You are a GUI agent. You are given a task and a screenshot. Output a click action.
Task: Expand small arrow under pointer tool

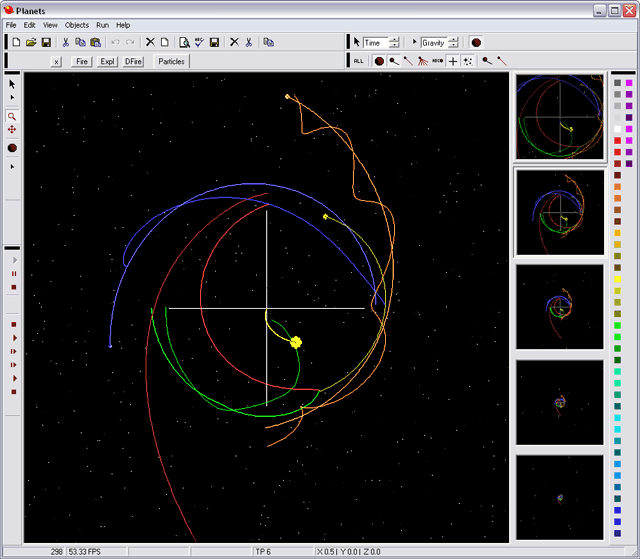[12, 98]
